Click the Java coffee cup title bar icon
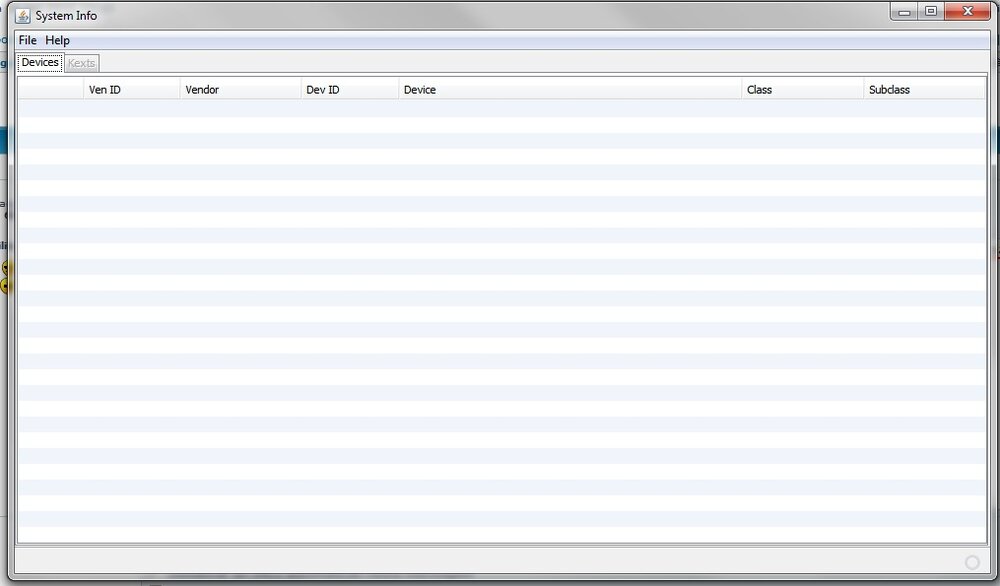Screen dimensions: 1000x586 tap(22, 15)
